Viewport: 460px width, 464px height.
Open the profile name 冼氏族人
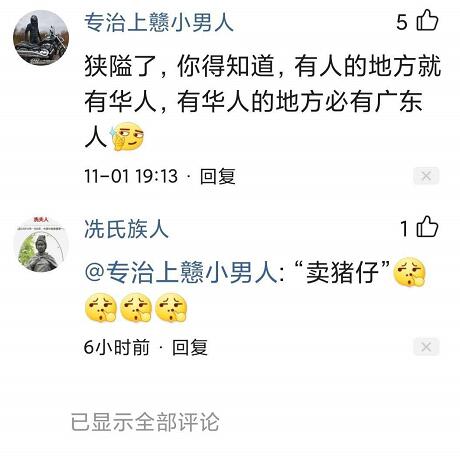pyautogui.click(x=127, y=229)
